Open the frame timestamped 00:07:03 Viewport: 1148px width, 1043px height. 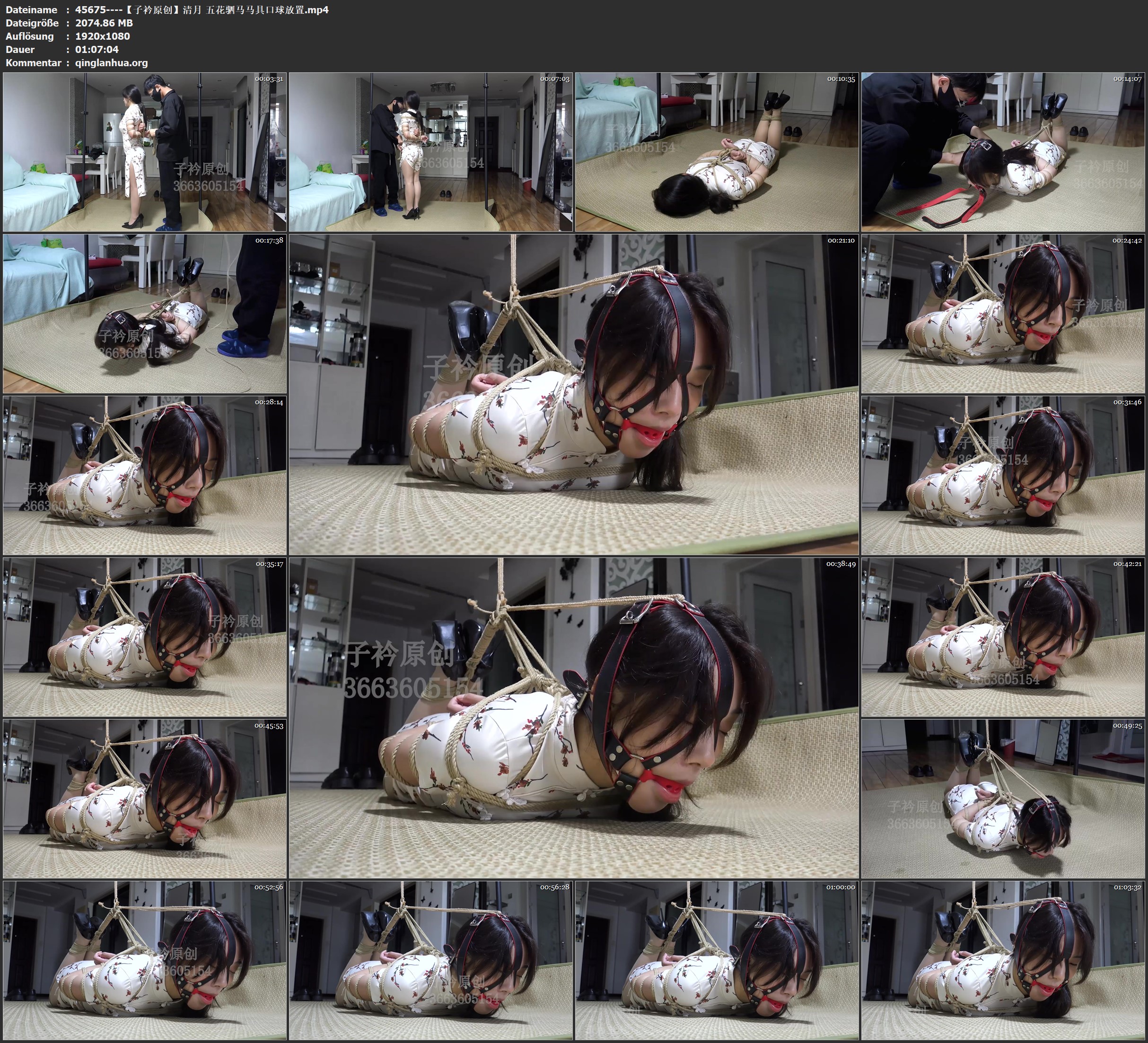(430, 151)
